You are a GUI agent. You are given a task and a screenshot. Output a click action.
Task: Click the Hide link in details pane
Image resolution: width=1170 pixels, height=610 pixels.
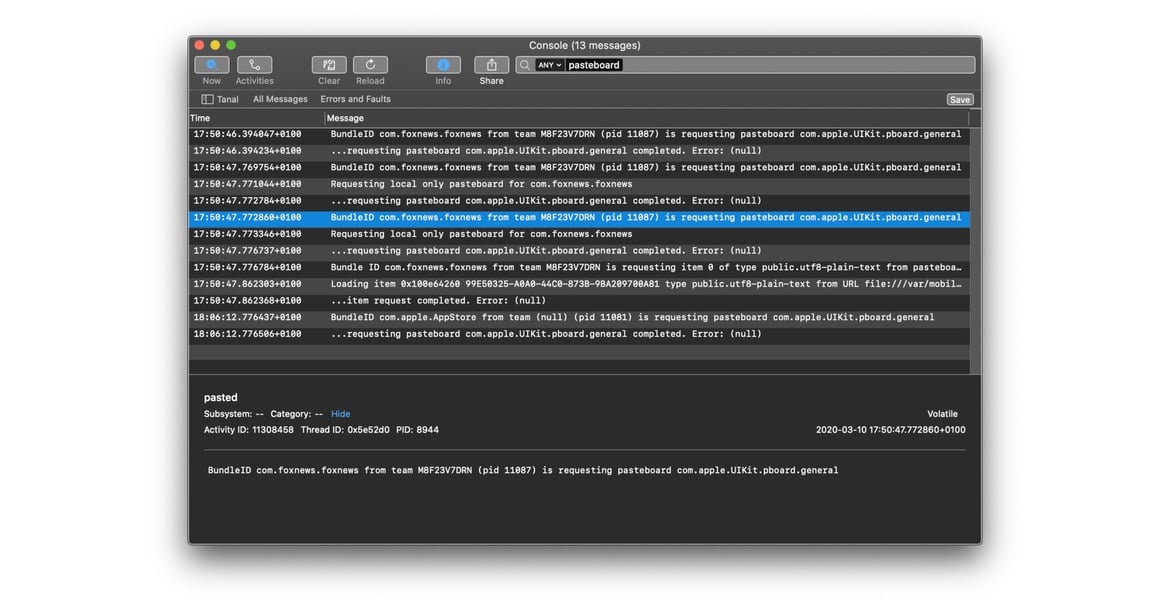pos(340,414)
